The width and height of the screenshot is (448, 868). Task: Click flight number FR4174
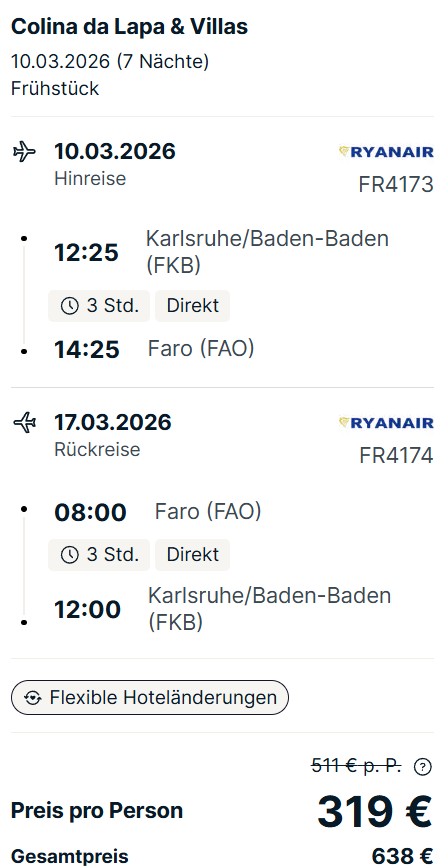[396, 456]
